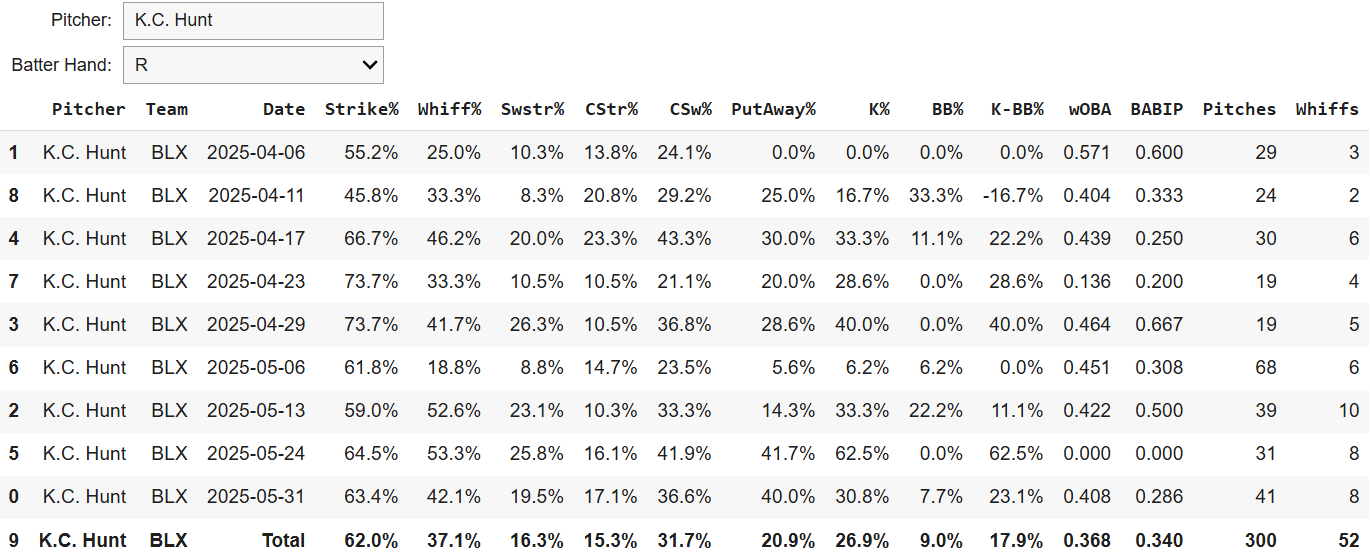Image resolution: width=1370 pixels, height=559 pixels.
Task: Click the Whiff% column header
Action: pos(449,109)
